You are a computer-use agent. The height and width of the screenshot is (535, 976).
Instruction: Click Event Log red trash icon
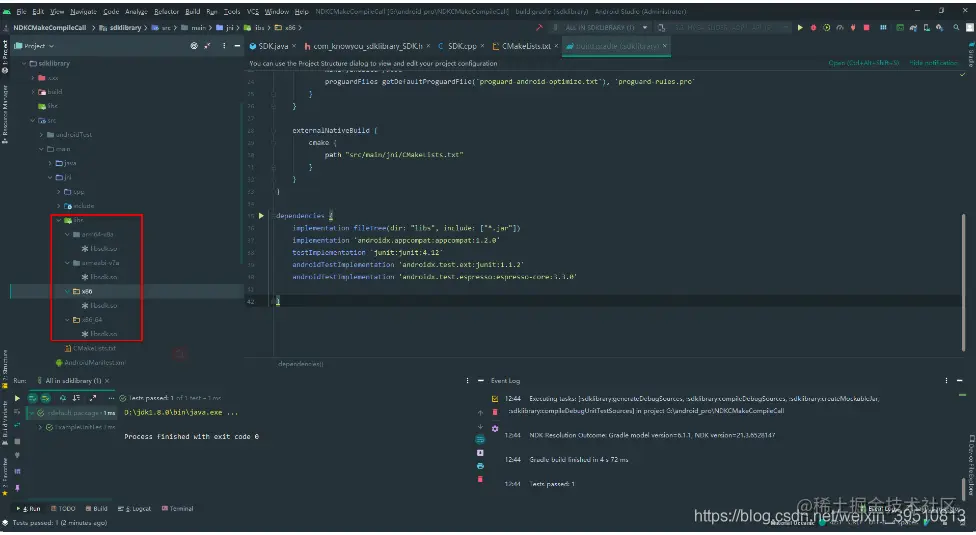[495, 412]
